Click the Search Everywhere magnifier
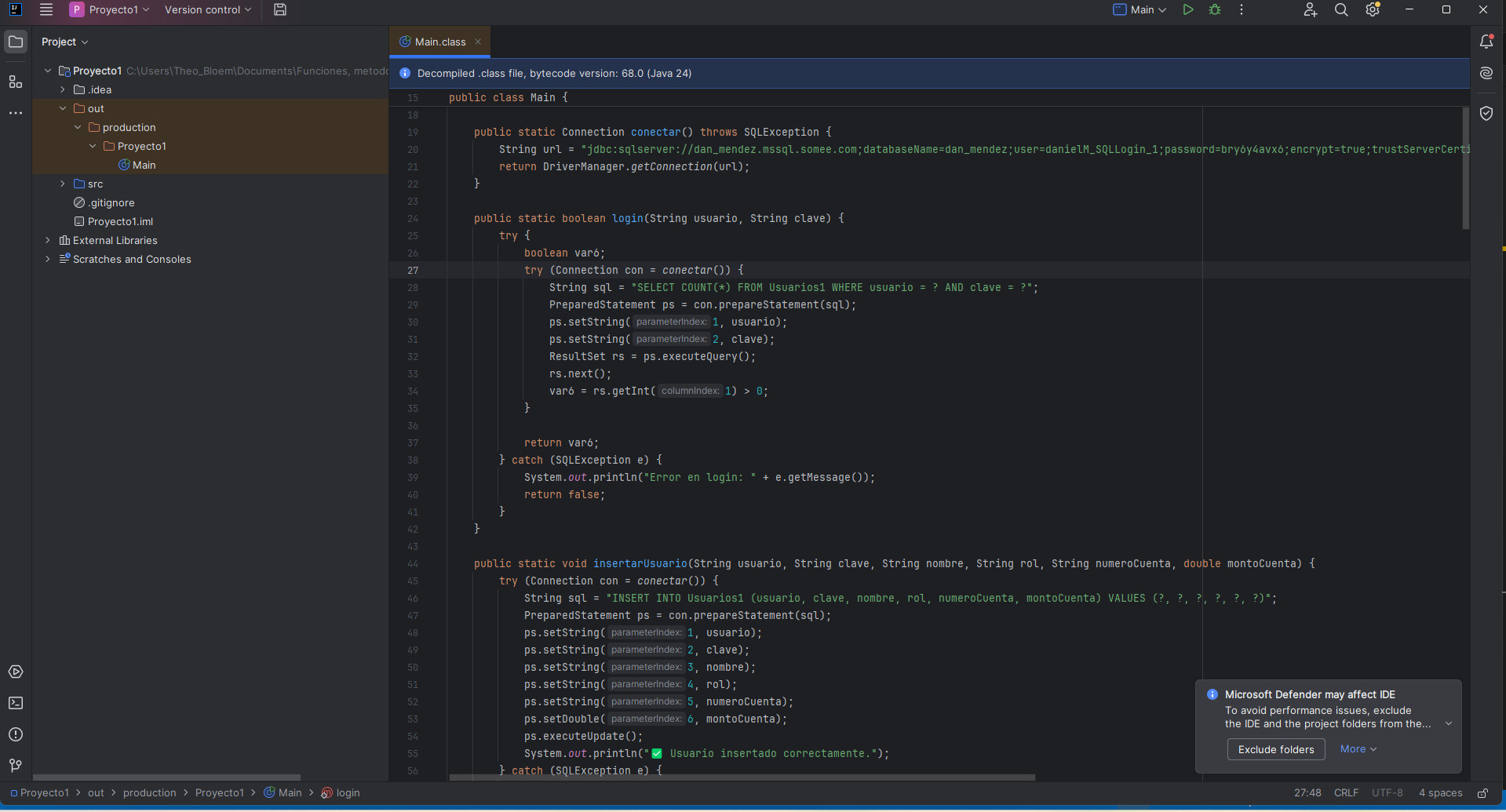 (x=1341, y=10)
